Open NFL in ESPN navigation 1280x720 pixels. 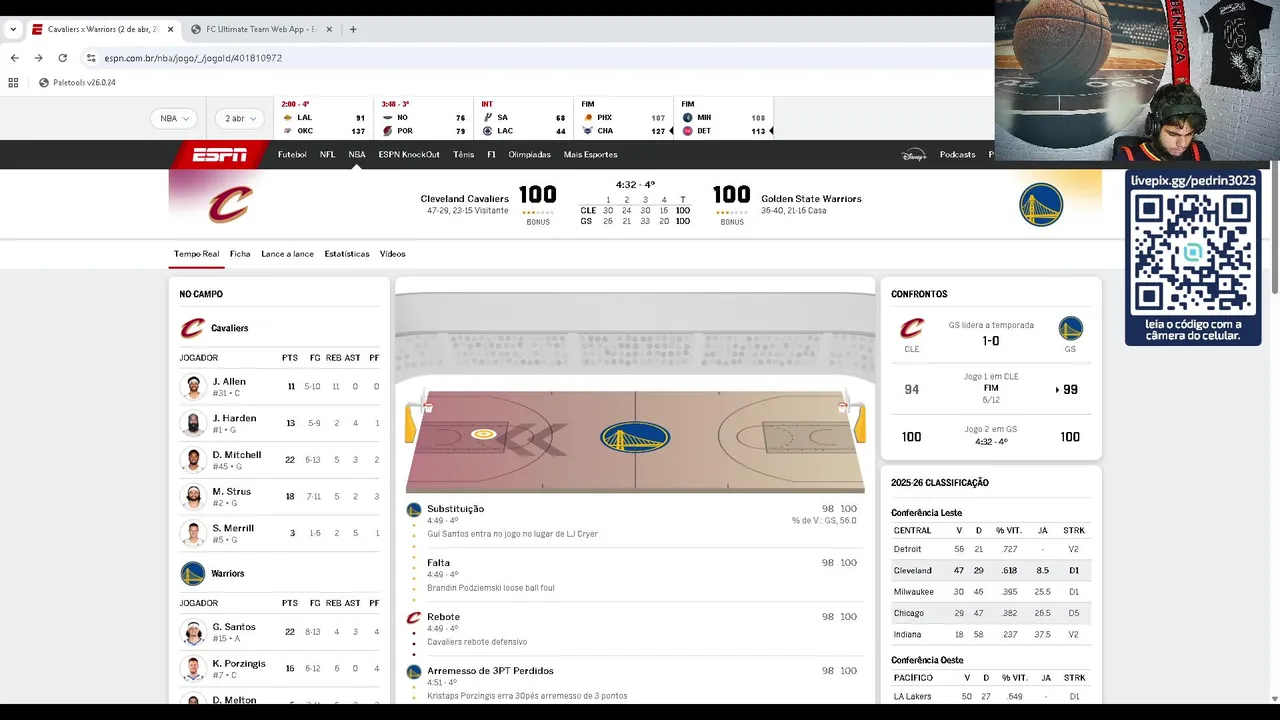[x=327, y=155]
